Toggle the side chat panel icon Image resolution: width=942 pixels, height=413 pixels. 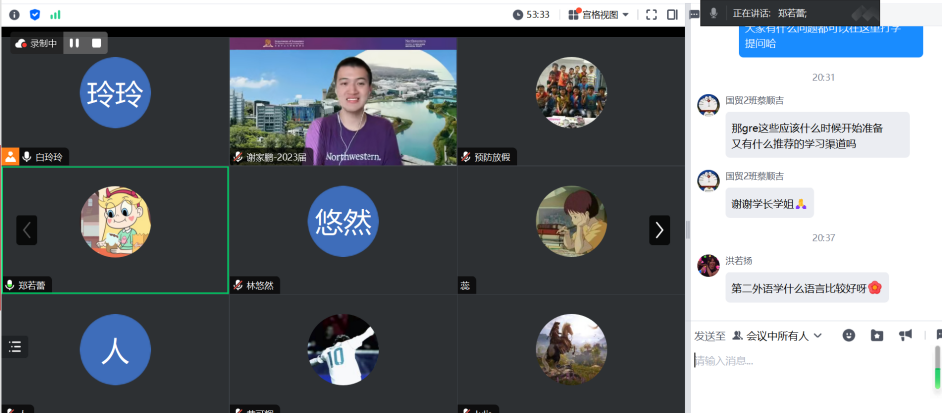pos(672,14)
